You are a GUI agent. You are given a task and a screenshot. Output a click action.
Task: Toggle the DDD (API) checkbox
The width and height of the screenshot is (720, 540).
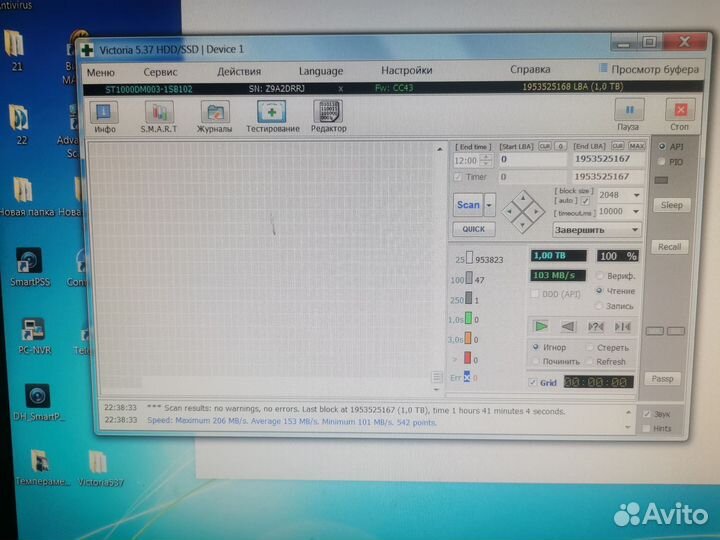click(534, 294)
